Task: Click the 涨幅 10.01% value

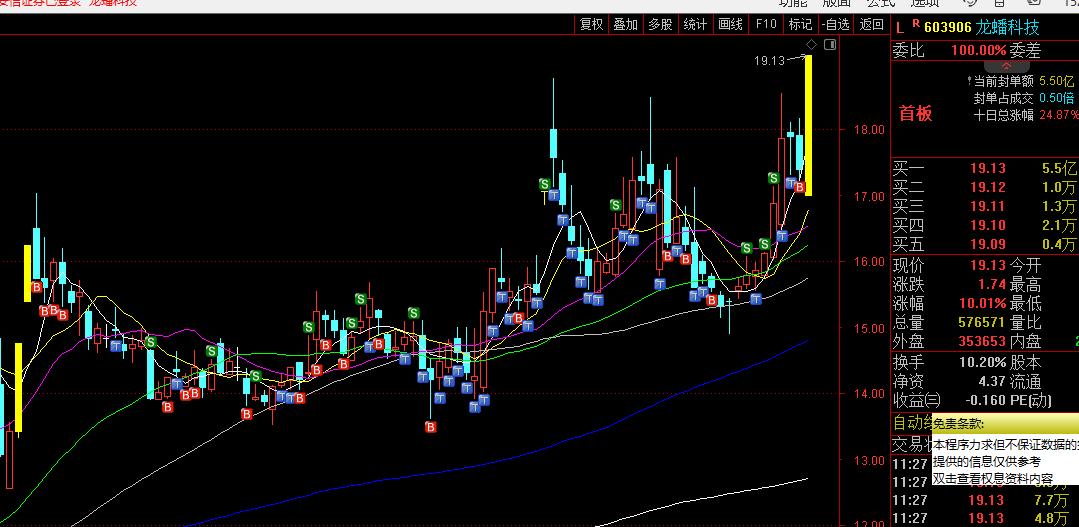Action: pos(983,303)
